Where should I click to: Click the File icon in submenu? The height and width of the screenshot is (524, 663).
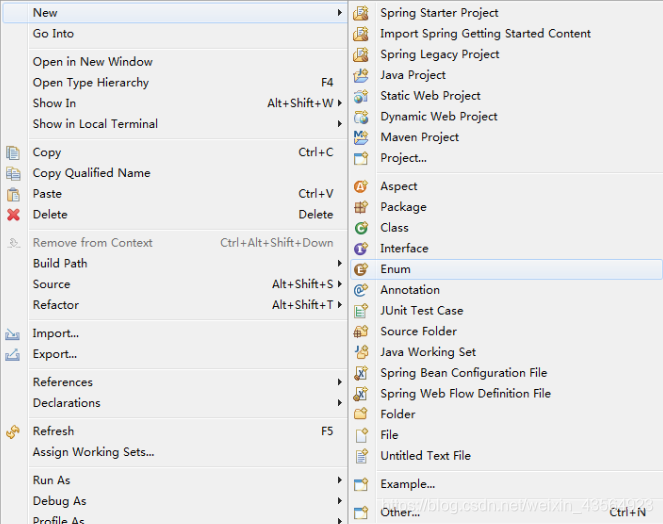(361, 435)
